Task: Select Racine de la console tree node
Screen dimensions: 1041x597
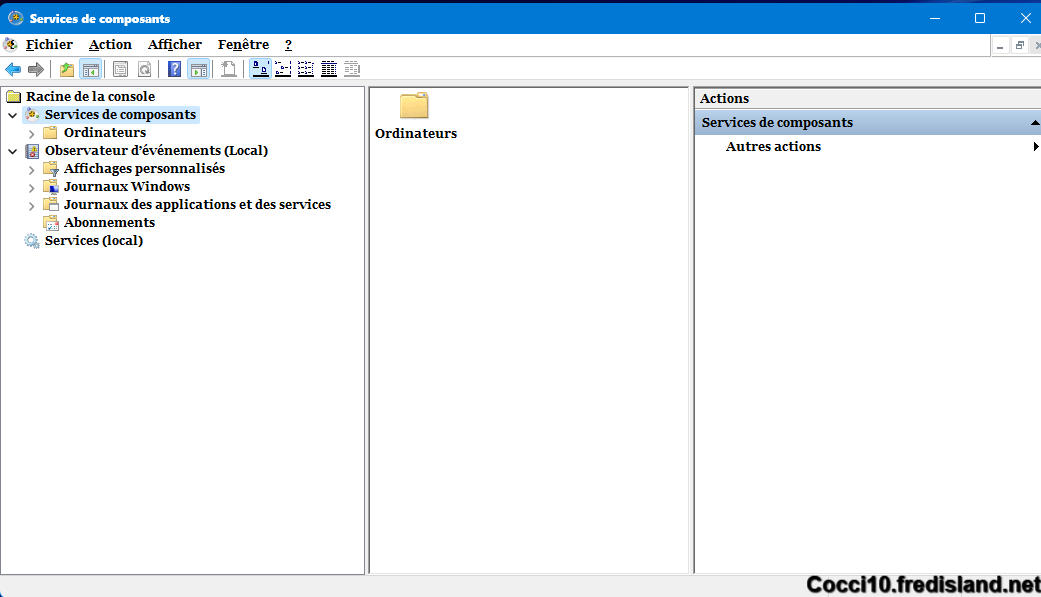Action: coord(90,96)
